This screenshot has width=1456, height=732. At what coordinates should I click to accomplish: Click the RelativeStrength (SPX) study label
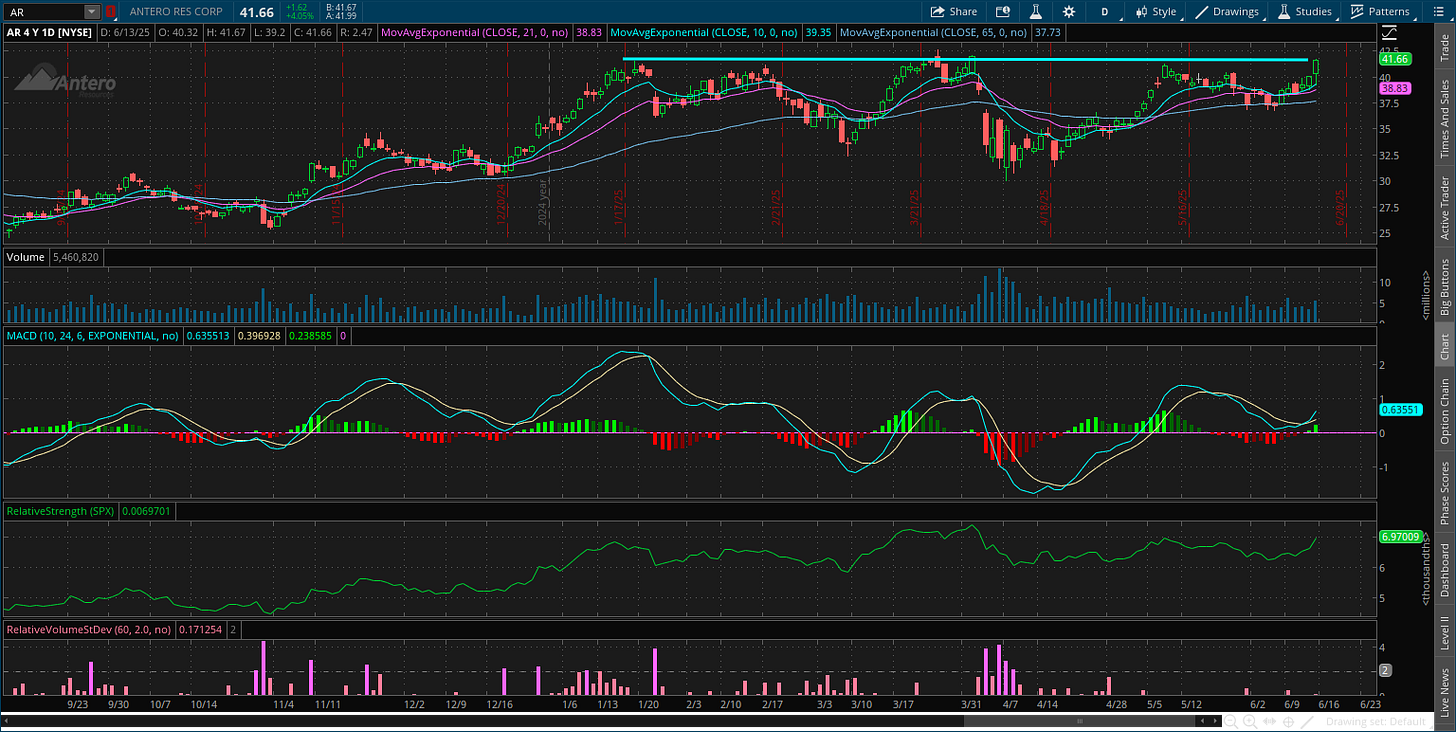60,511
